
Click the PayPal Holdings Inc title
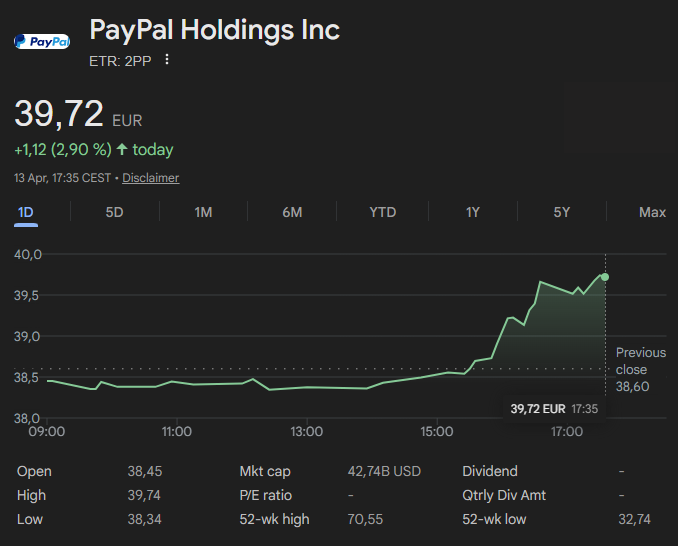tap(214, 30)
